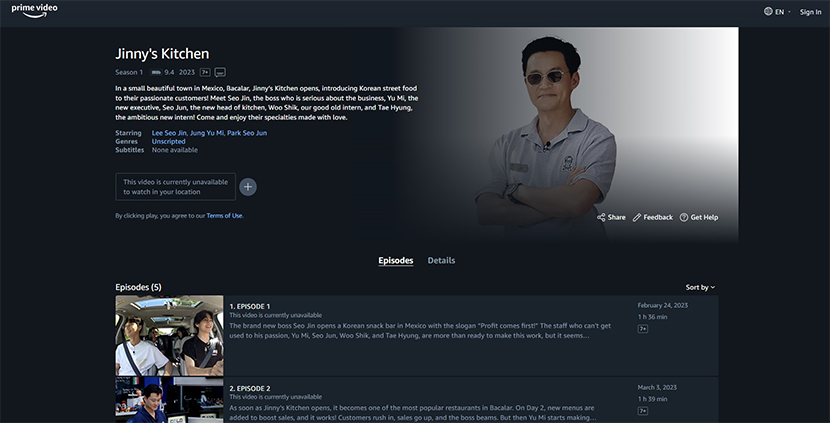Viewport: 830px width, 423px height.
Task: Open the Terms of Use link
Action: click(x=224, y=216)
